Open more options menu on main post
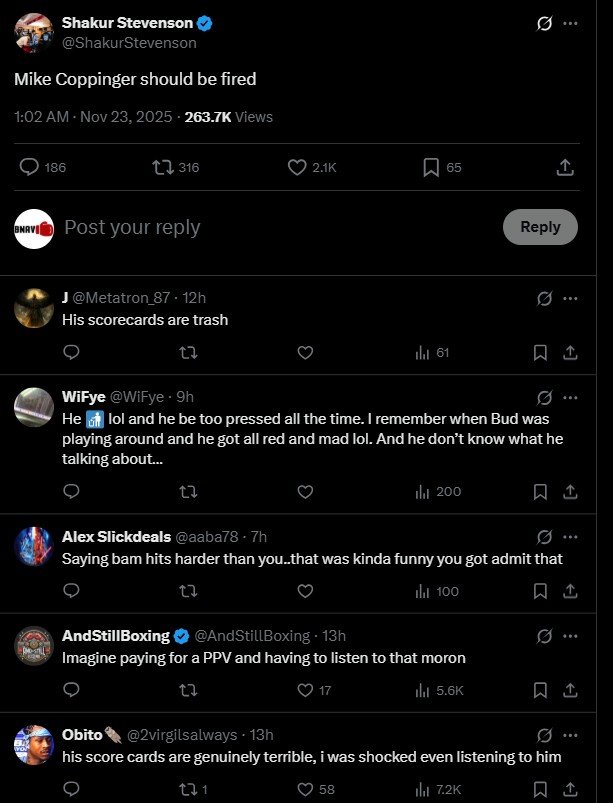Image resolution: width=613 pixels, height=803 pixels. coord(570,23)
